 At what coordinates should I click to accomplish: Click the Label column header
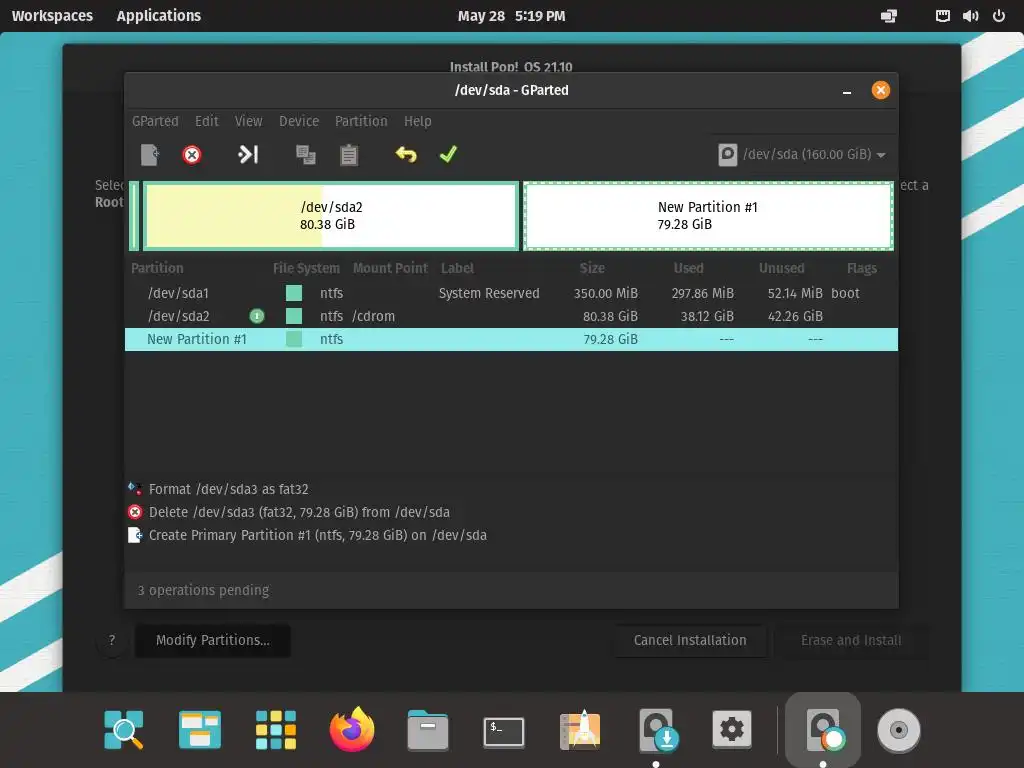457,268
